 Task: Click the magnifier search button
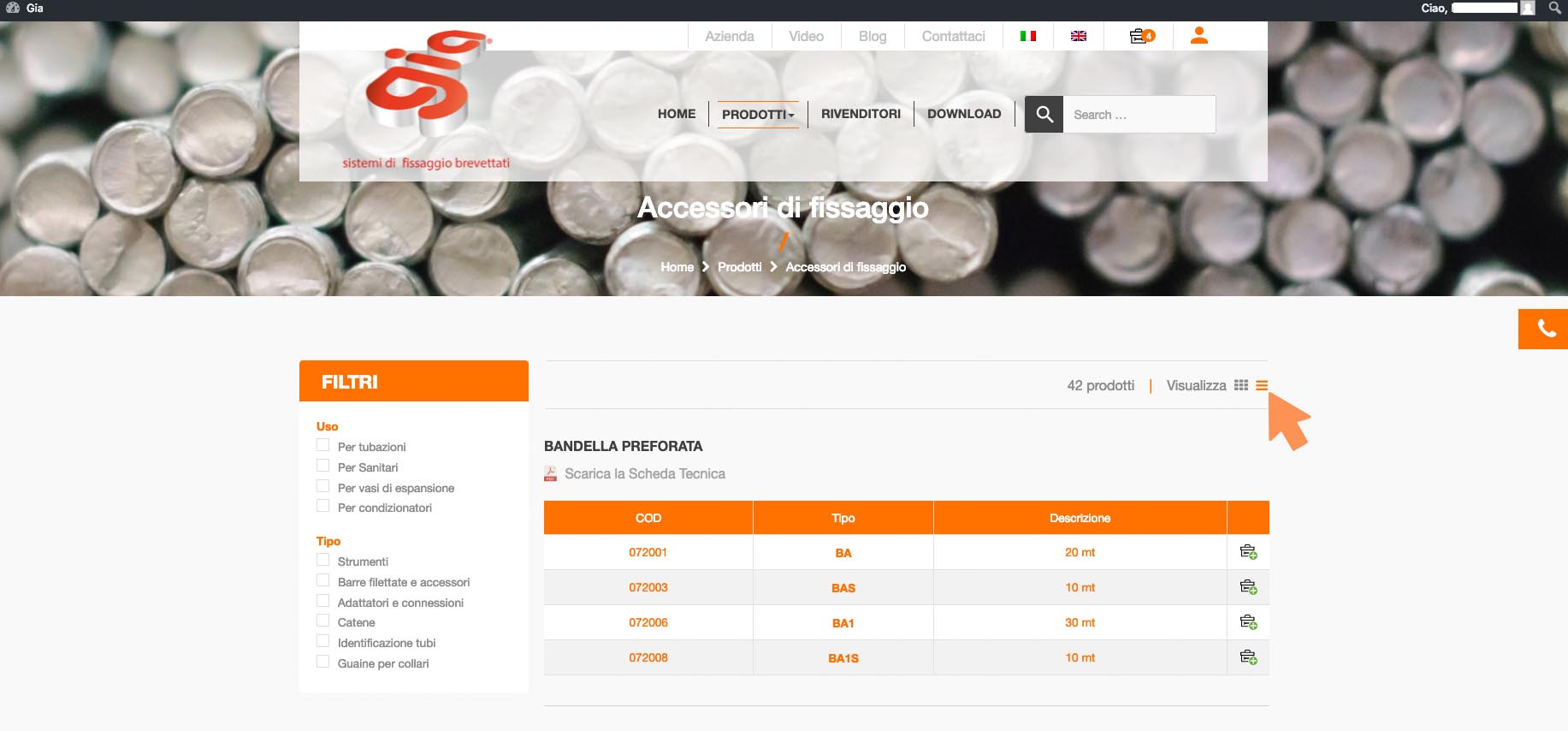pyautogui.click(x=1044, y=115)
